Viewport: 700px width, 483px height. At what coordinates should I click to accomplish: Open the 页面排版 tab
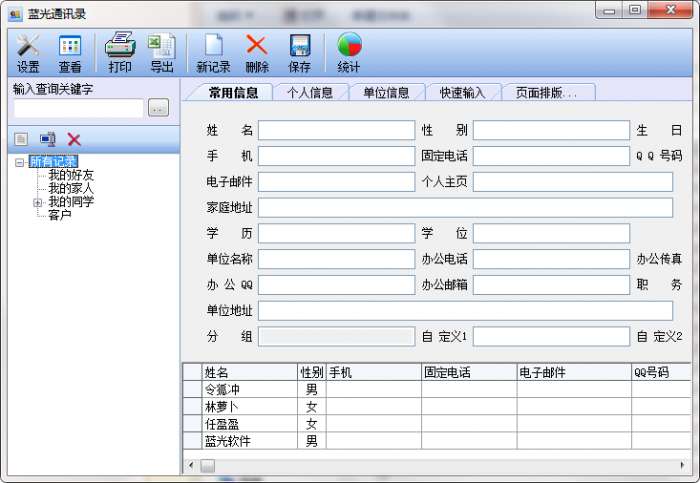547,92
